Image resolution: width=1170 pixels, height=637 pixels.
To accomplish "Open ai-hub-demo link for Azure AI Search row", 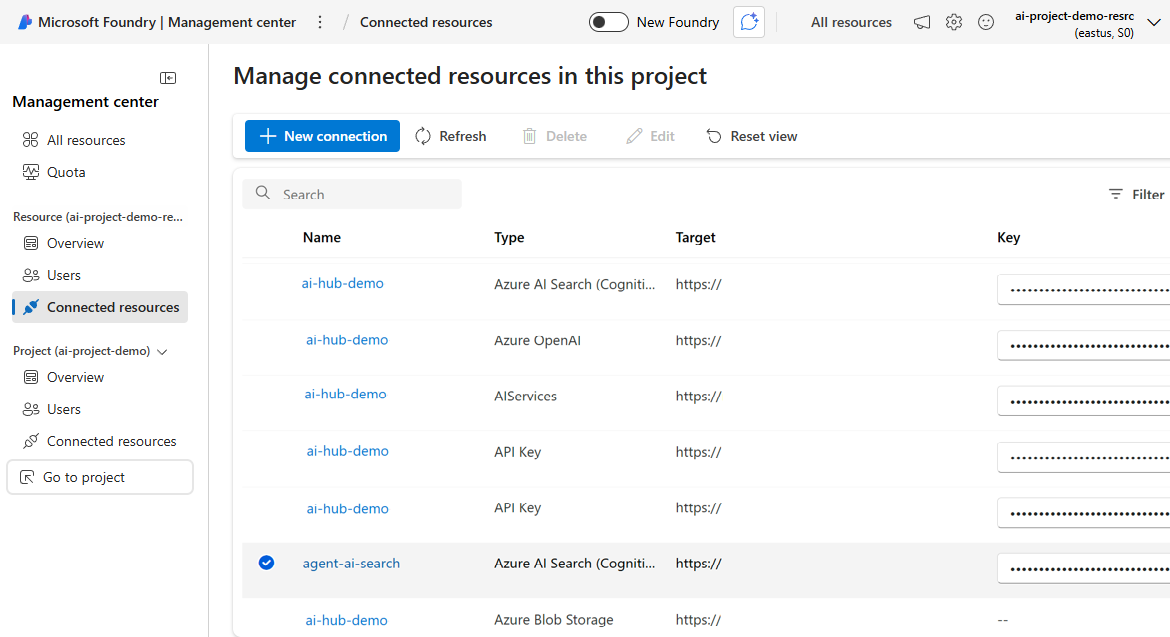I will (x=342, y=283).
